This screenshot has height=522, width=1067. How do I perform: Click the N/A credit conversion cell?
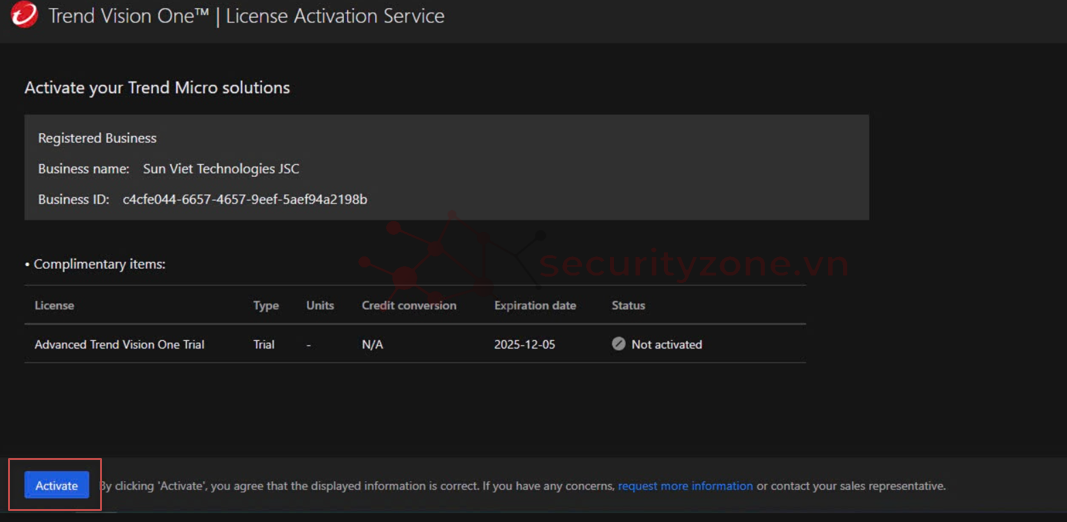point(372,344)
